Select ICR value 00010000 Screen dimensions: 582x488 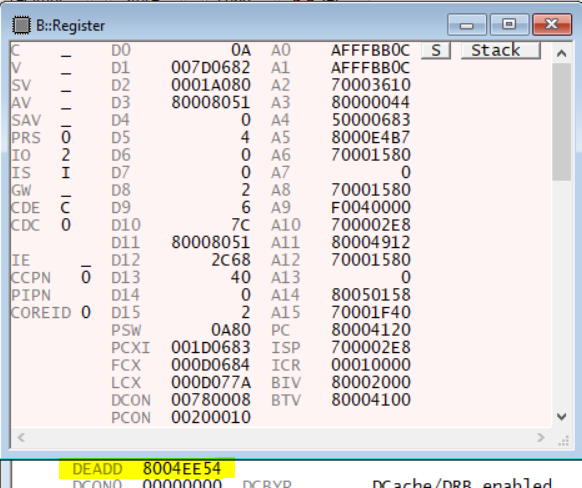point(371,365)
